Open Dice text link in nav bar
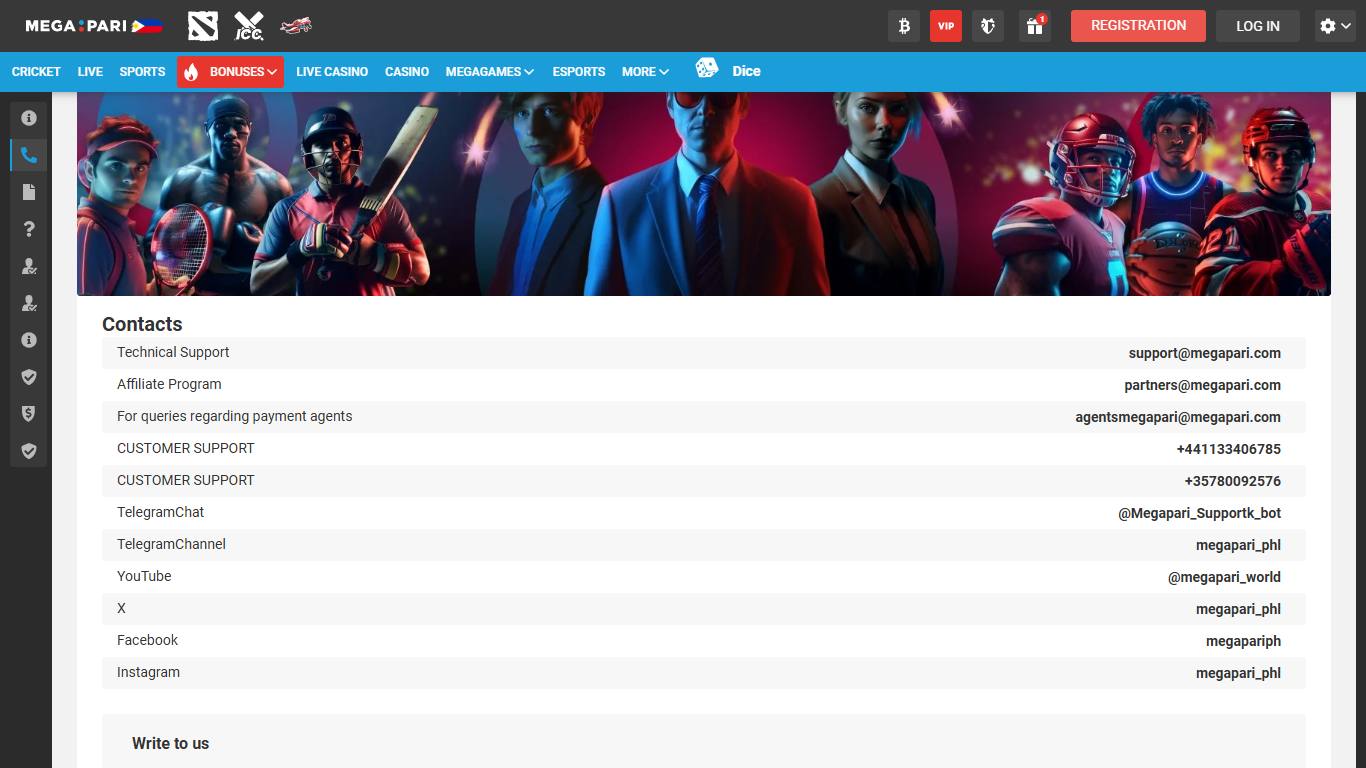 [746, 71]
